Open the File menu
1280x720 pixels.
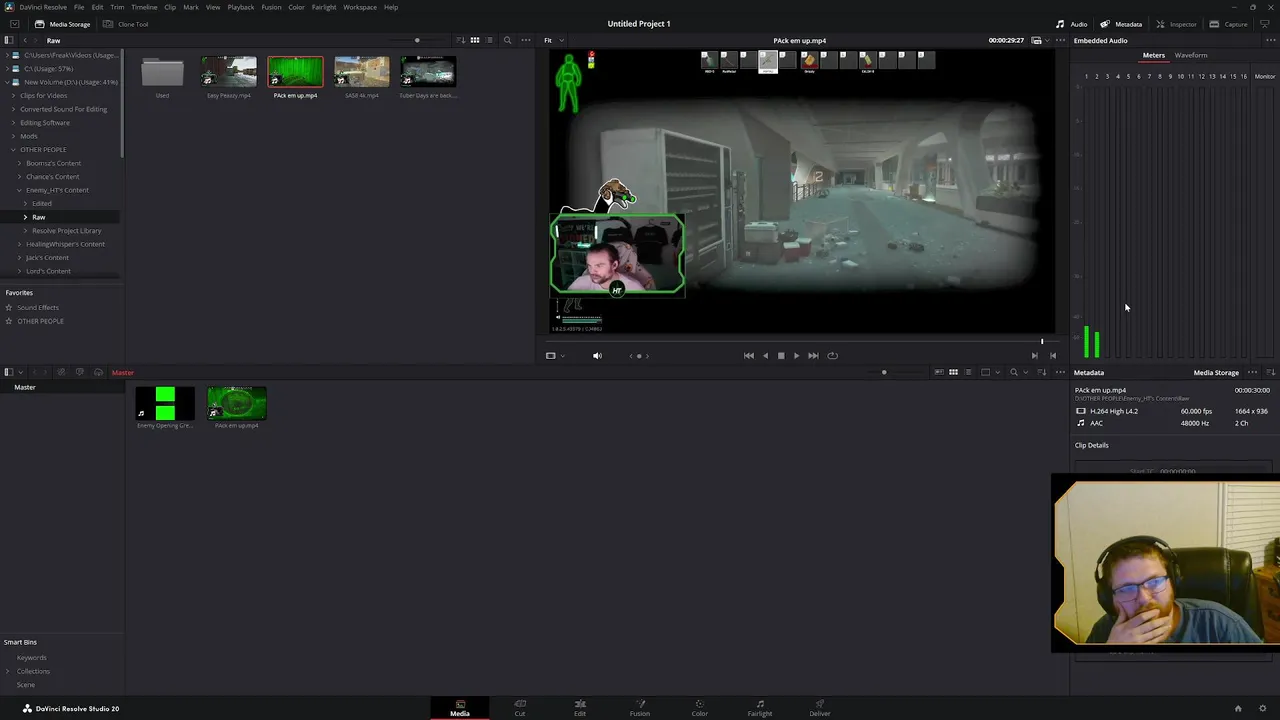tap(79, 7)
